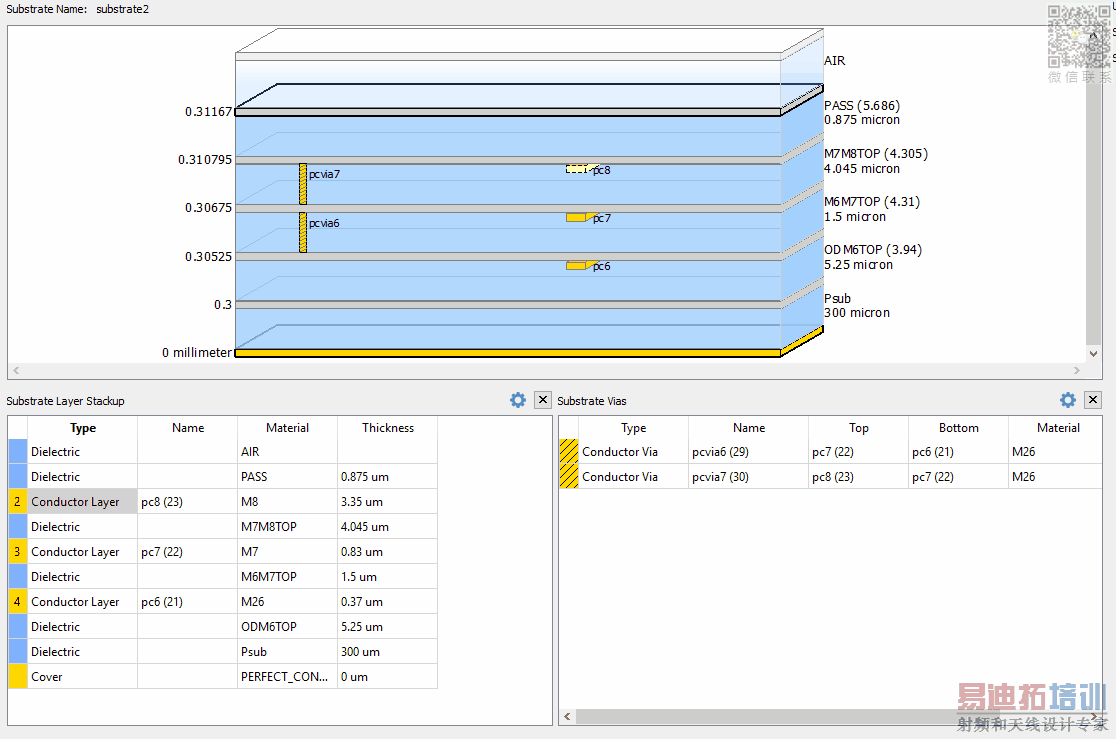Image resolution: width=1116 pixels, height=739 pixels.
Task: Open Substrate Vias settings gear
Action: pos(1068,400)
